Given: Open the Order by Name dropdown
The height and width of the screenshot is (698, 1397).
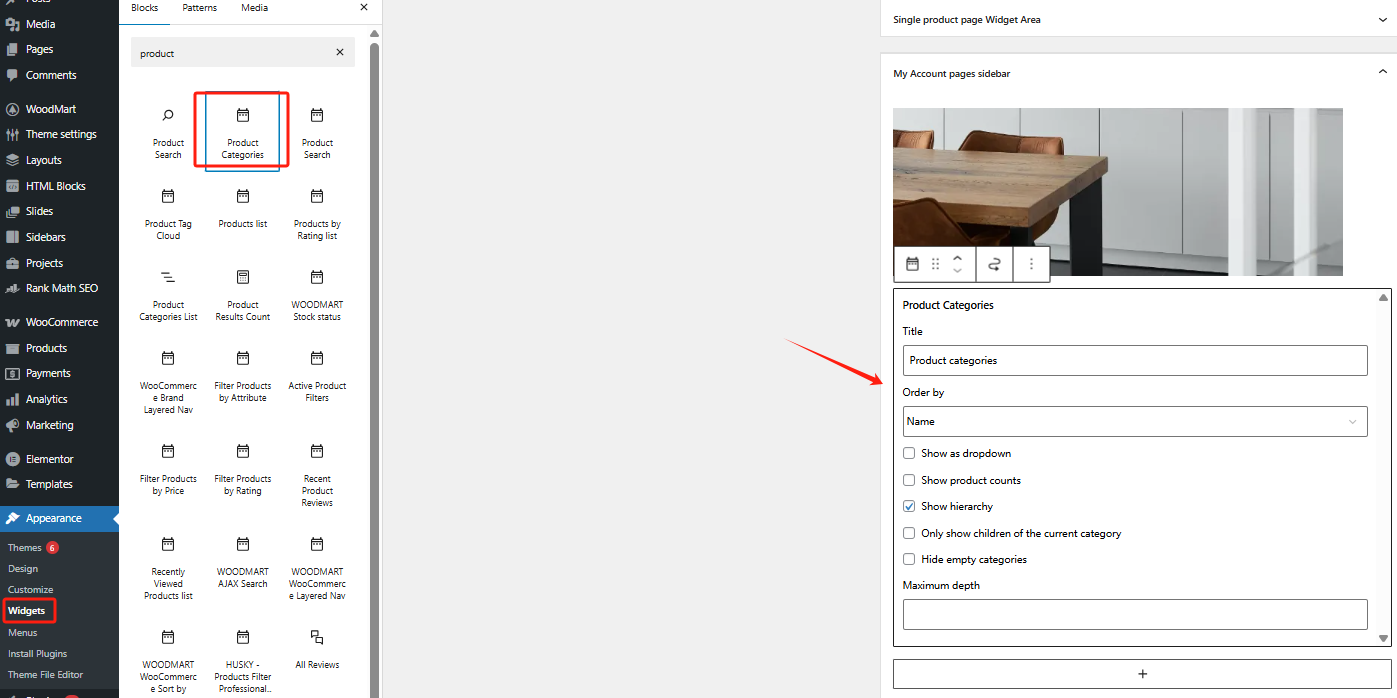Looking at the screenshot, I should pyautogui.click(x=1135, y=421).
